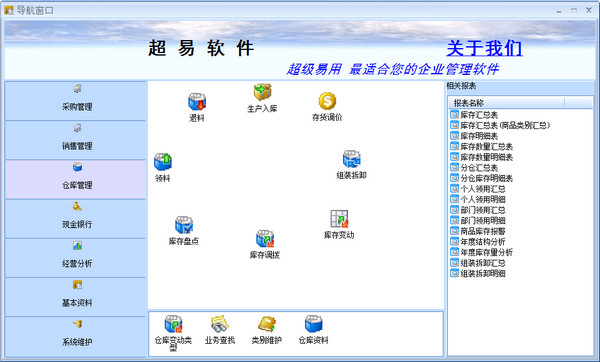Viewport: 600px width, 362px height.
Task: Open the 领料 material picking icon
Action: pos(163,162)
